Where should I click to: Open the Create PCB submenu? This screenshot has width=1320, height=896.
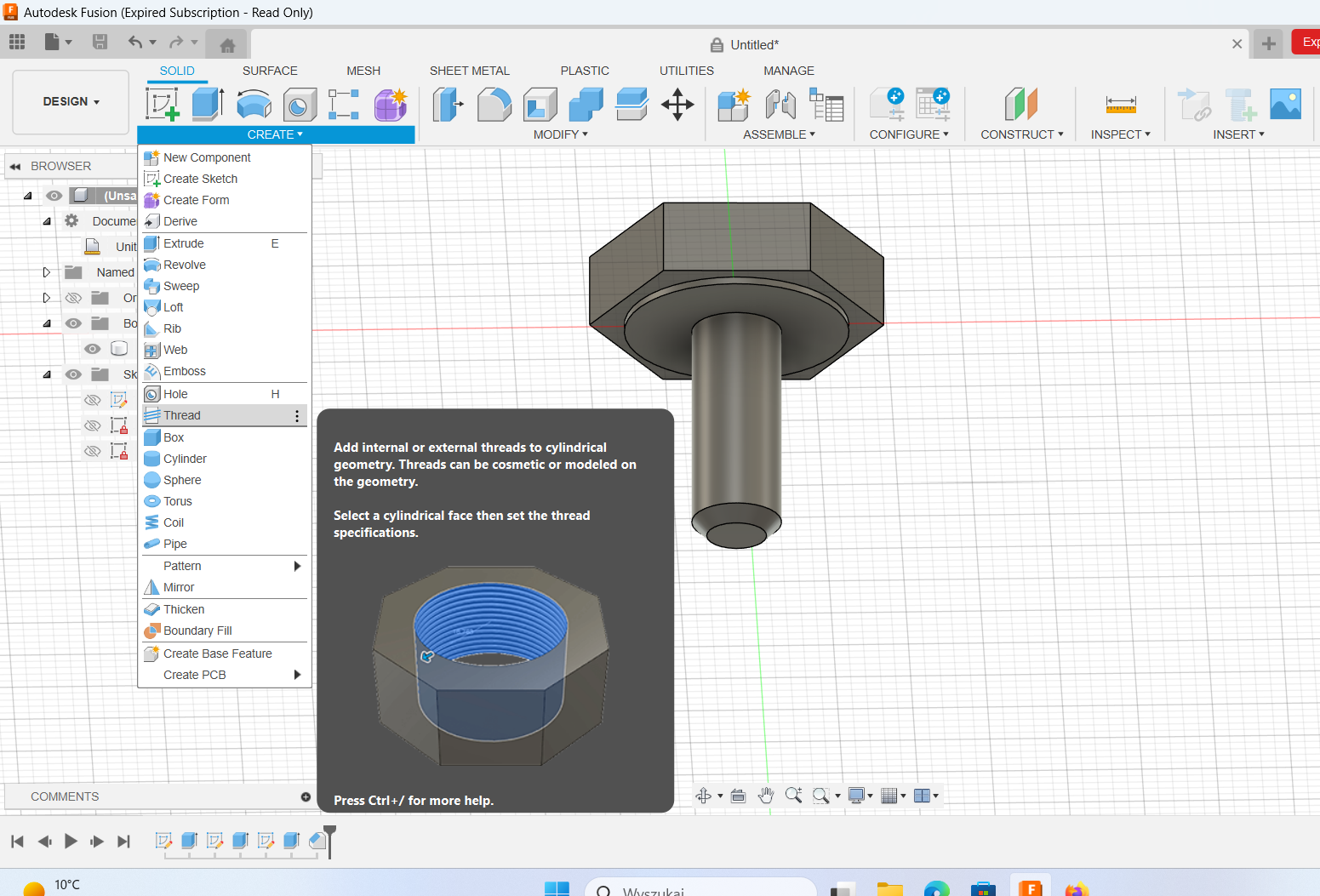(x=225, y=675)
